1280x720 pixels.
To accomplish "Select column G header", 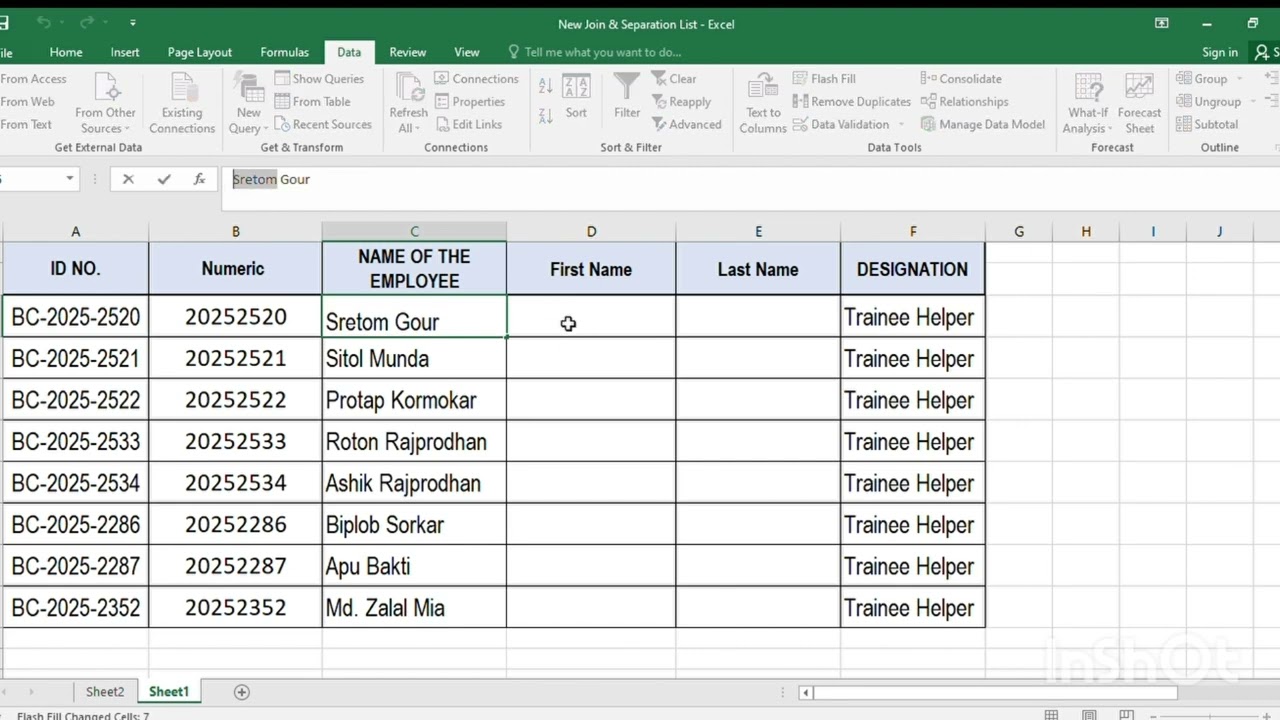I will 1019,231.
